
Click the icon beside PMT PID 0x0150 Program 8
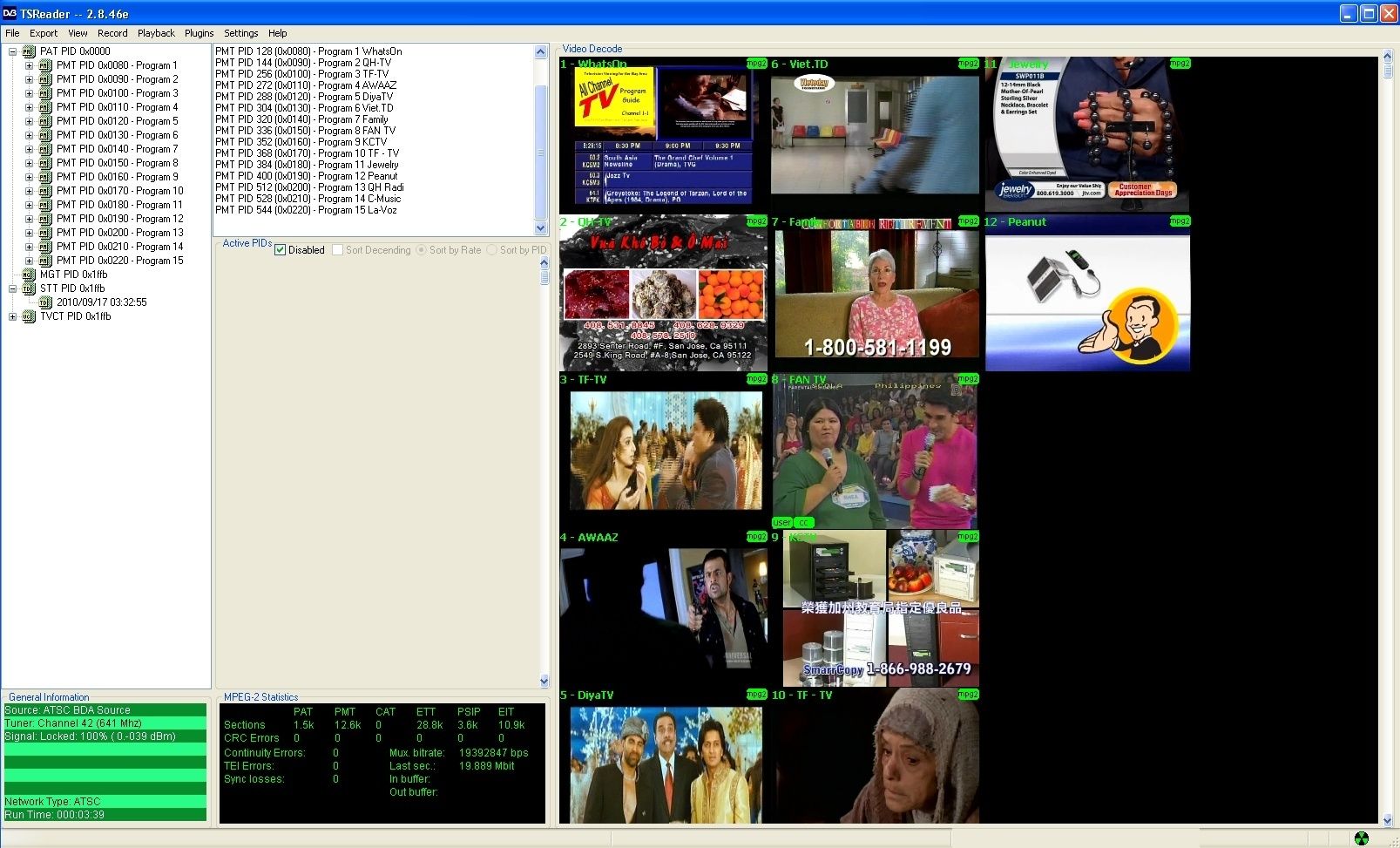tap(45, 163)
